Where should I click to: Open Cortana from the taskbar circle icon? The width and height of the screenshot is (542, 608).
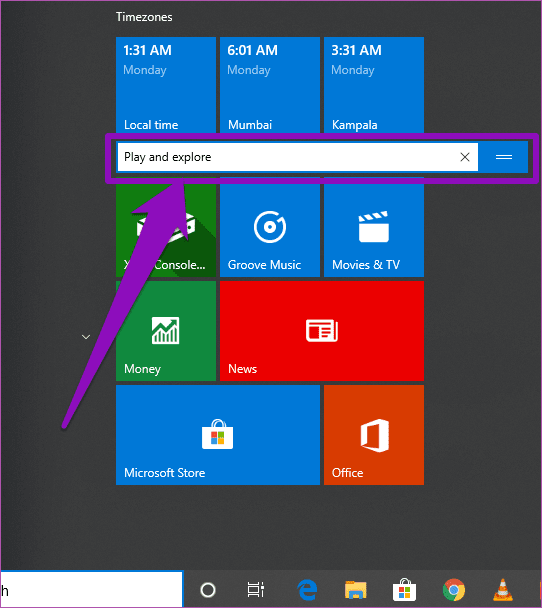208,590
